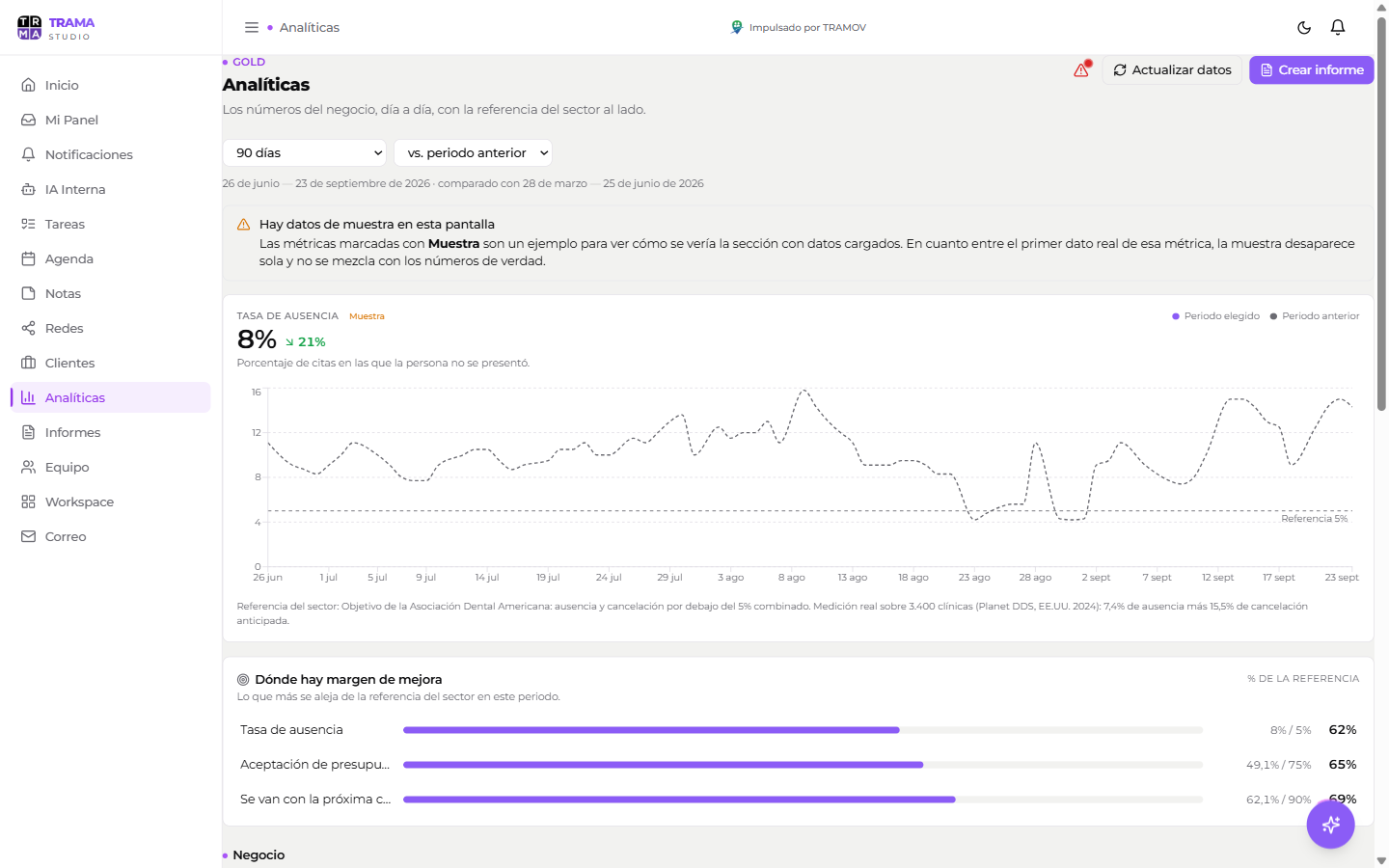Toggle Periodo elegido legend entry
The height and width of the screenshot is (868, 1389).
[1215, 316]
